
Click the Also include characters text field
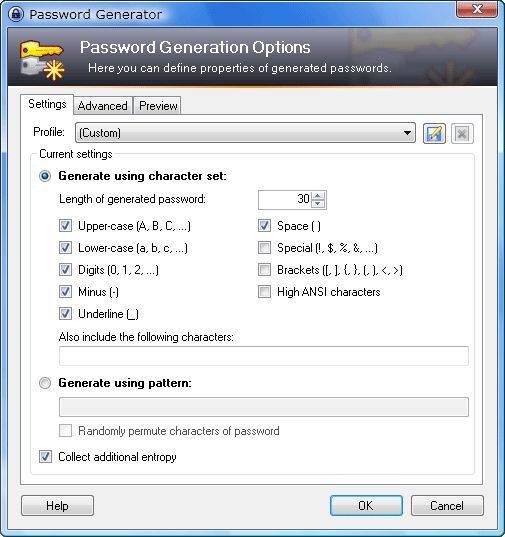(x=264, y=356)
